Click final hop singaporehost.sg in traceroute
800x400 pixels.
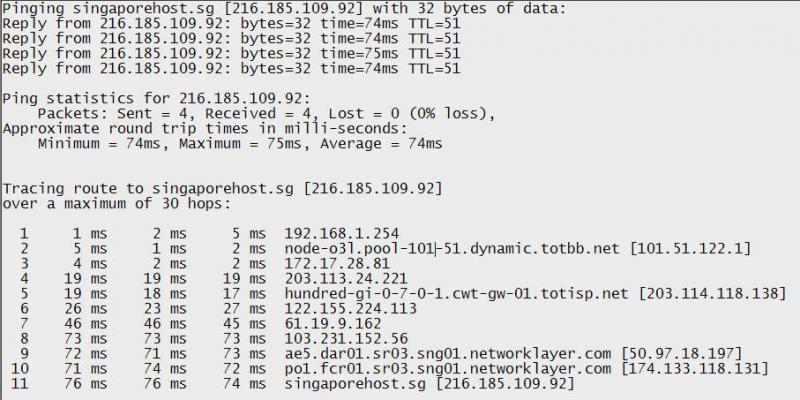tap(355, 384)
